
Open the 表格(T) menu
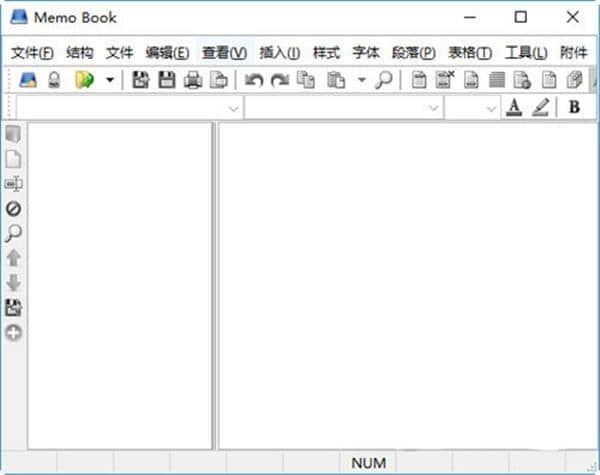coord(470,53)
